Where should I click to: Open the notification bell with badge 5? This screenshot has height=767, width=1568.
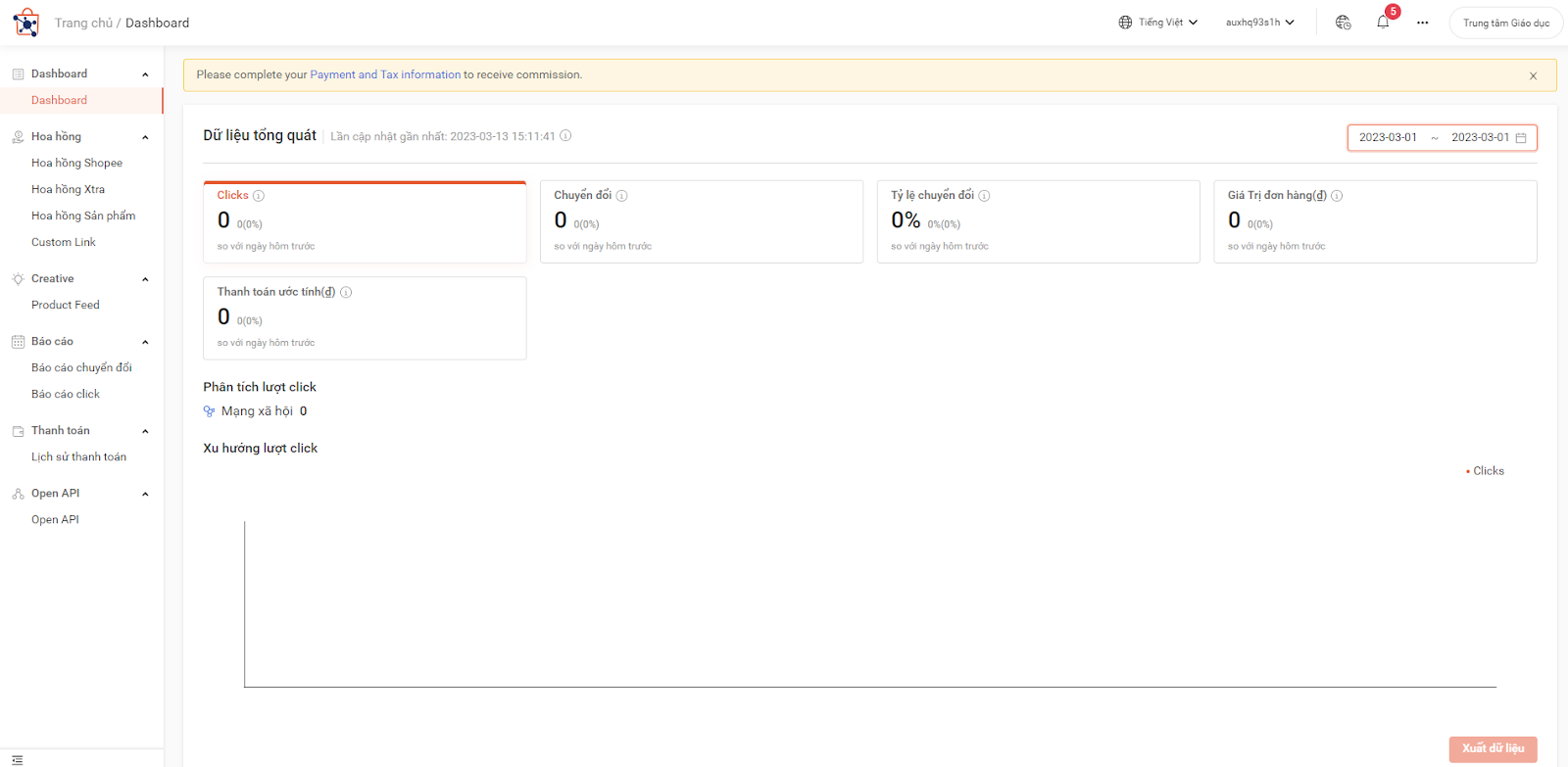pyautogui.click(x=1383, y=22)
